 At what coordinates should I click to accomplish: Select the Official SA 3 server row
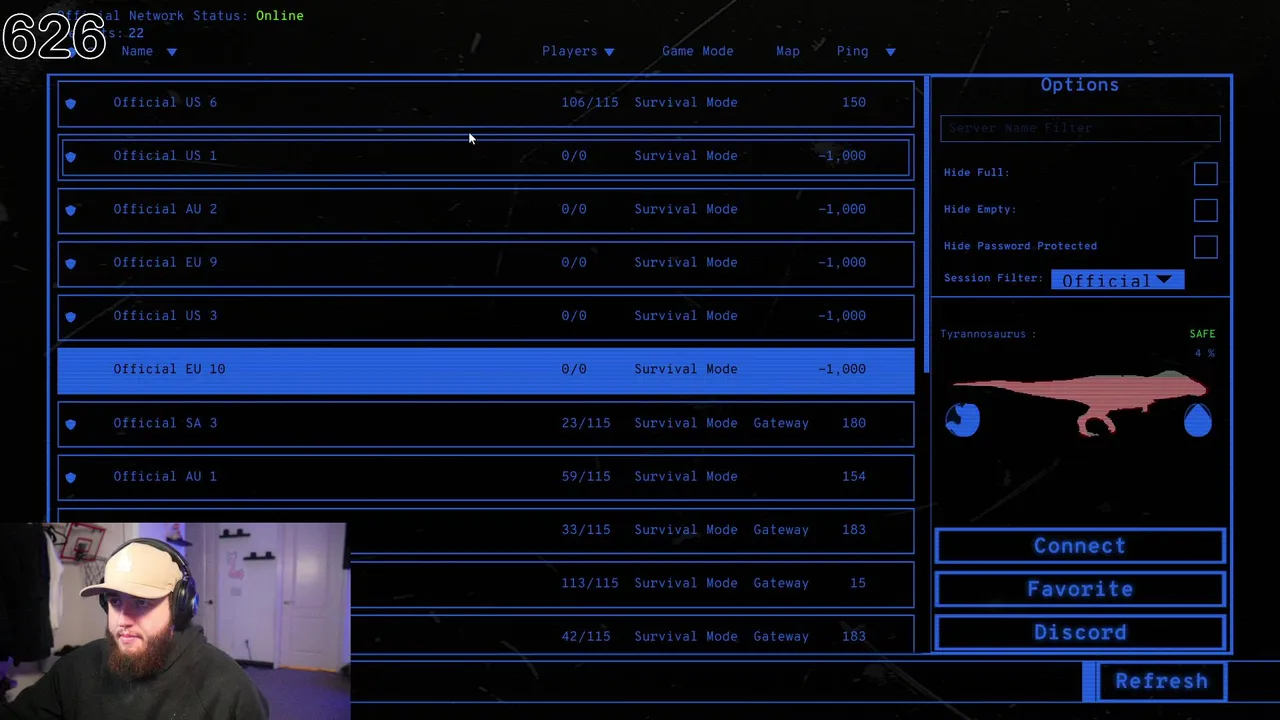[486, 423]
